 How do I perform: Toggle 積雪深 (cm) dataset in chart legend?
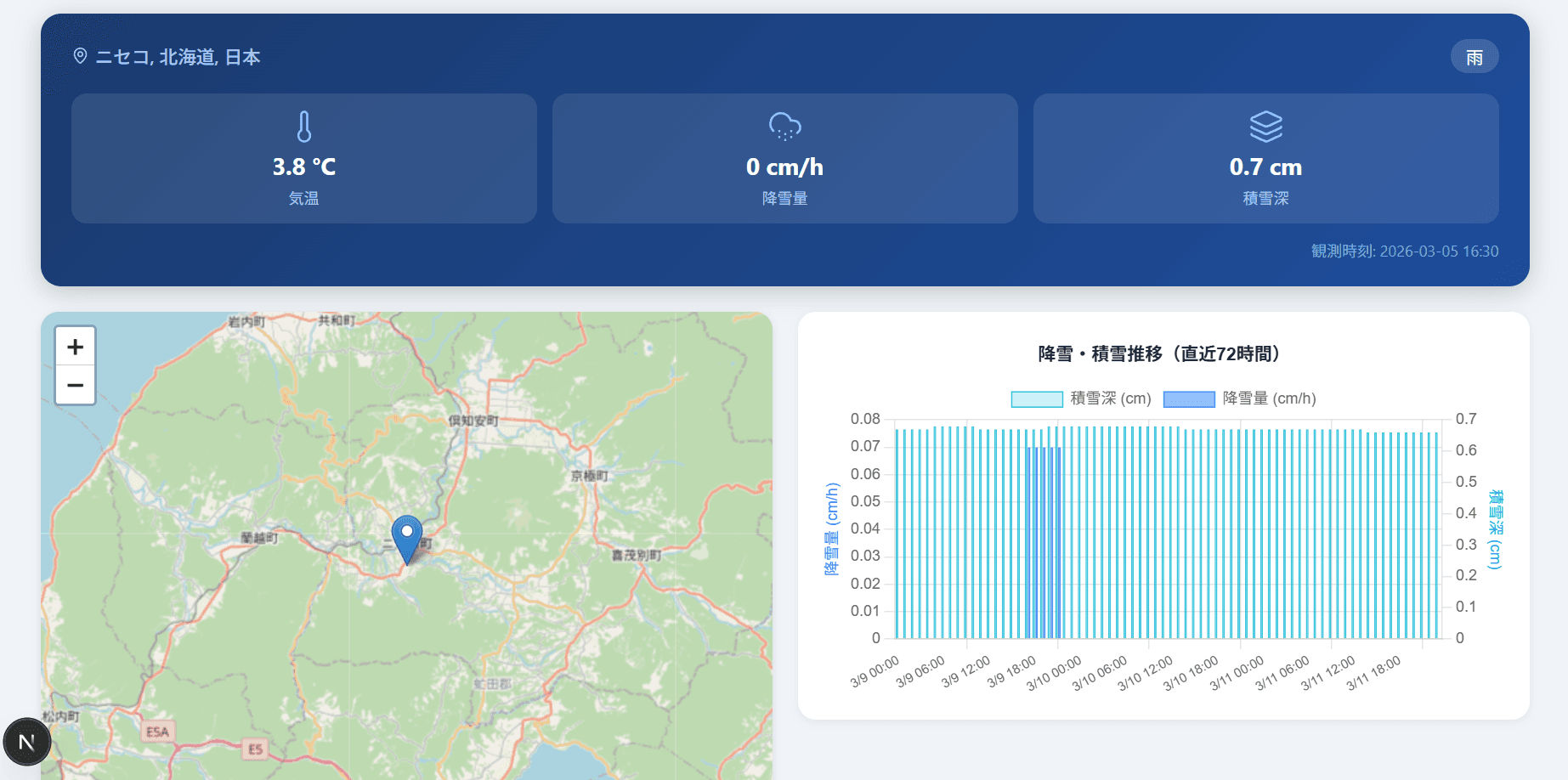[x=1110, y=398]
